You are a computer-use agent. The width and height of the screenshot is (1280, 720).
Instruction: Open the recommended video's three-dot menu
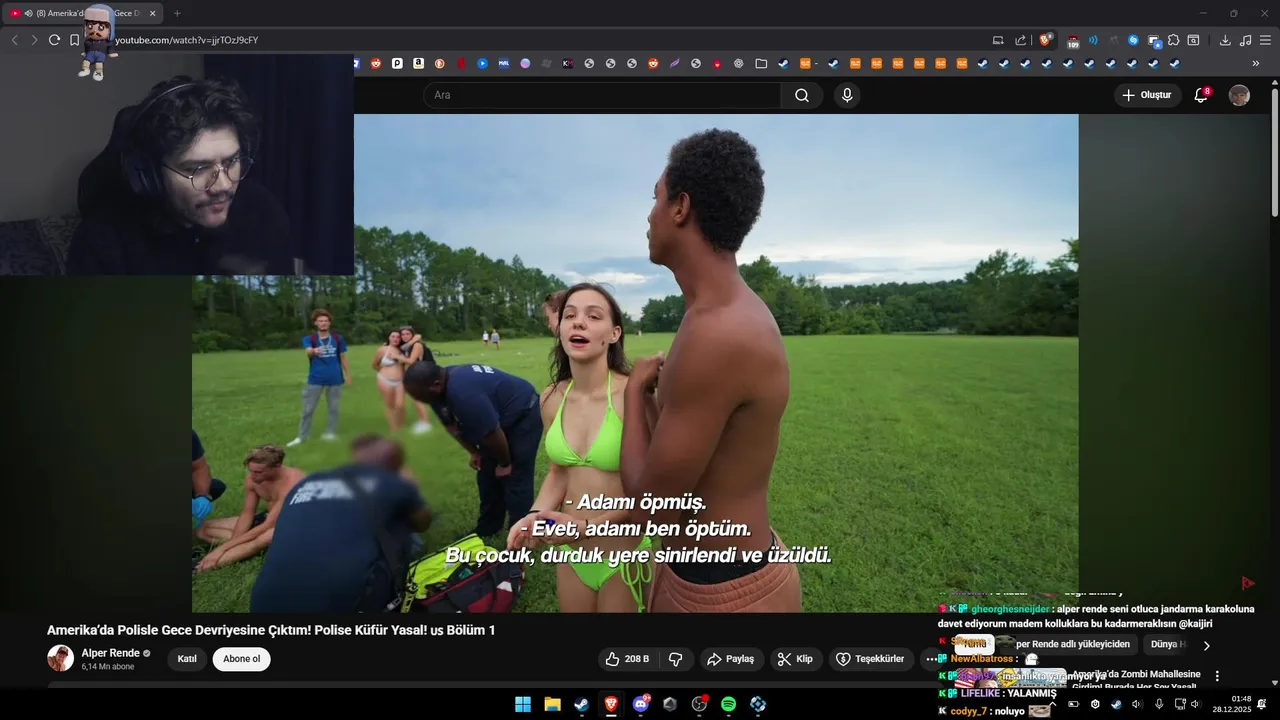(x=1217, y=676)
